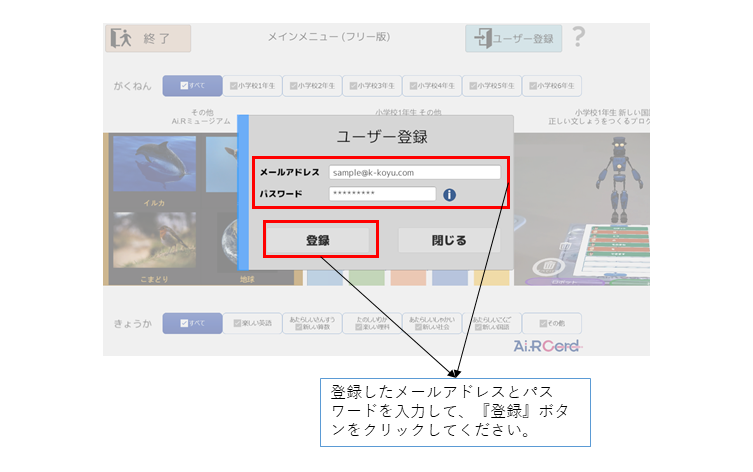
Task: Toggle the がくねん すべて checkbox
Action: (x=192, y=86)
